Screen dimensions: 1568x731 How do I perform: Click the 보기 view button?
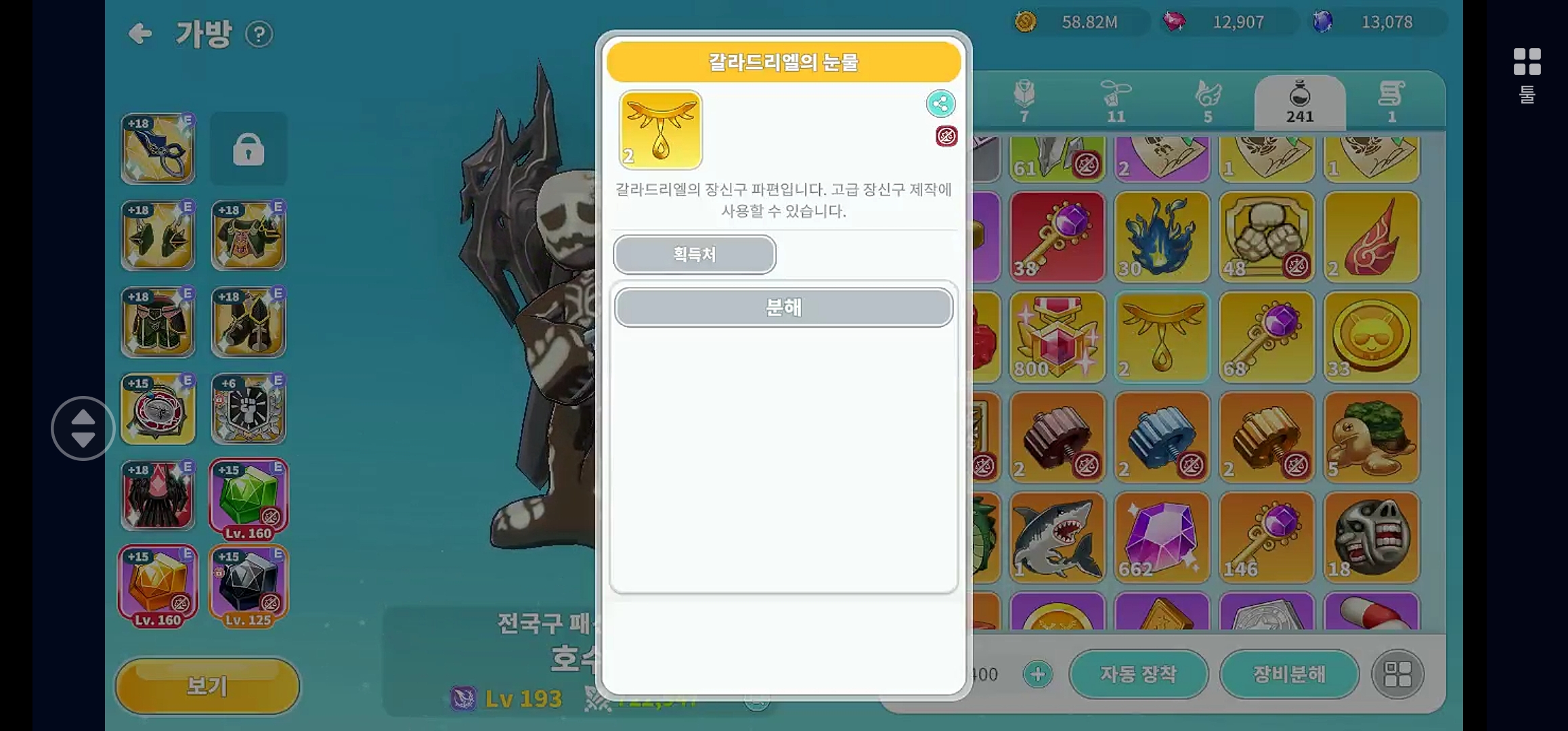(207, 686)
